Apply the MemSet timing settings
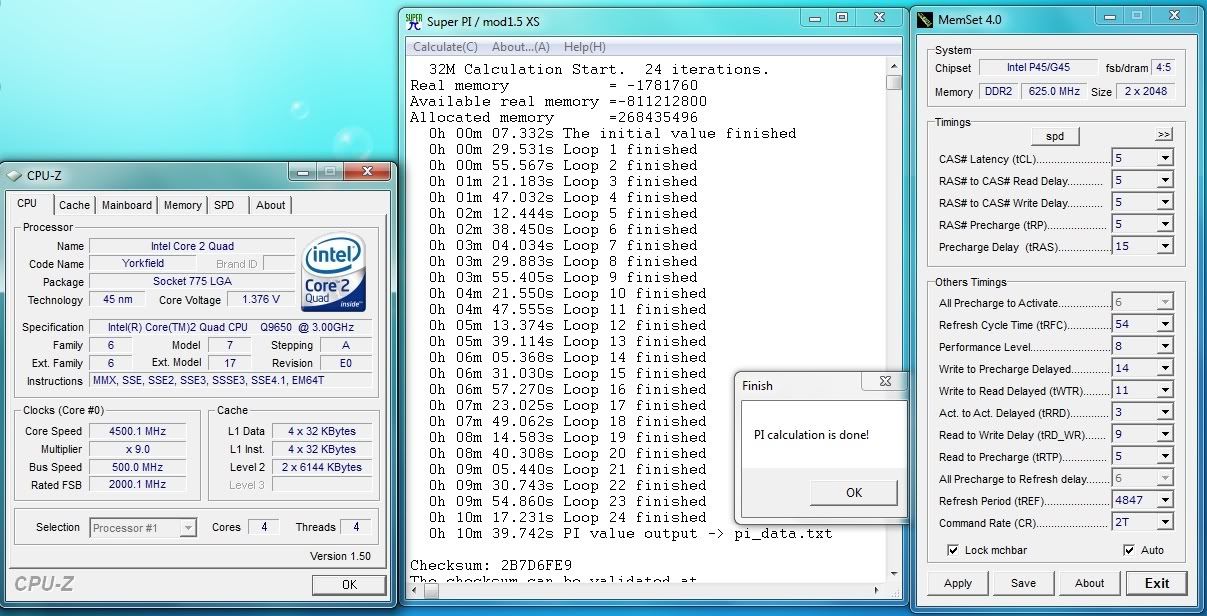 coord(958,583)
